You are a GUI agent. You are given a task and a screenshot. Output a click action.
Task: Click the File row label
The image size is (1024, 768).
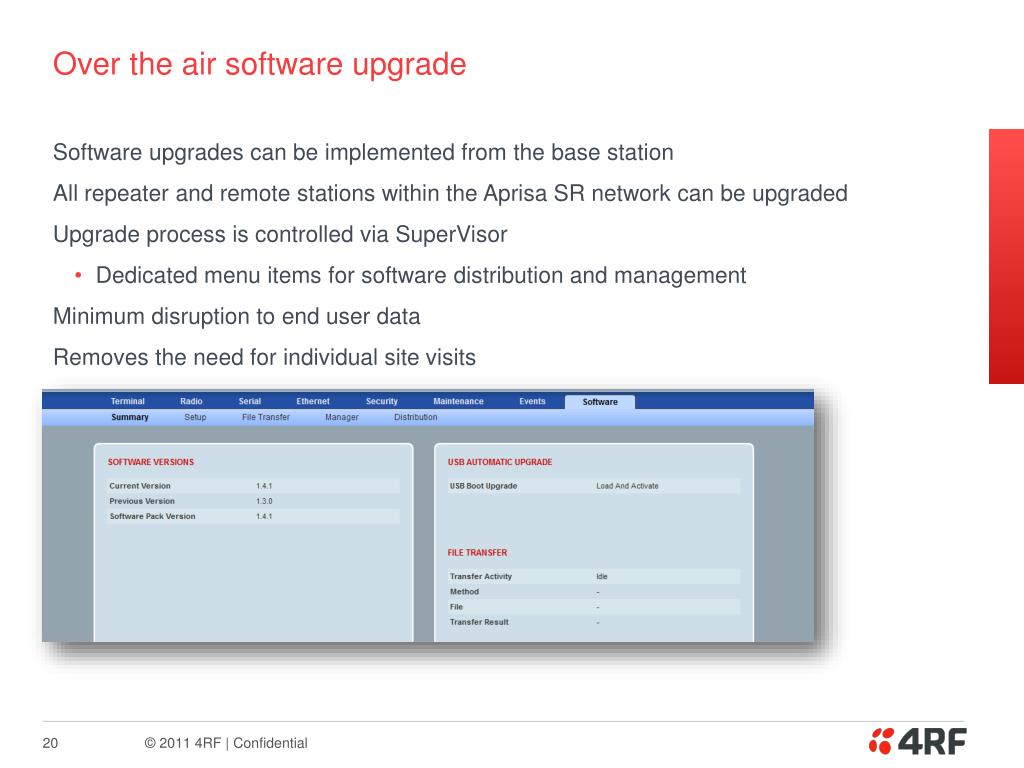(456, 607)
